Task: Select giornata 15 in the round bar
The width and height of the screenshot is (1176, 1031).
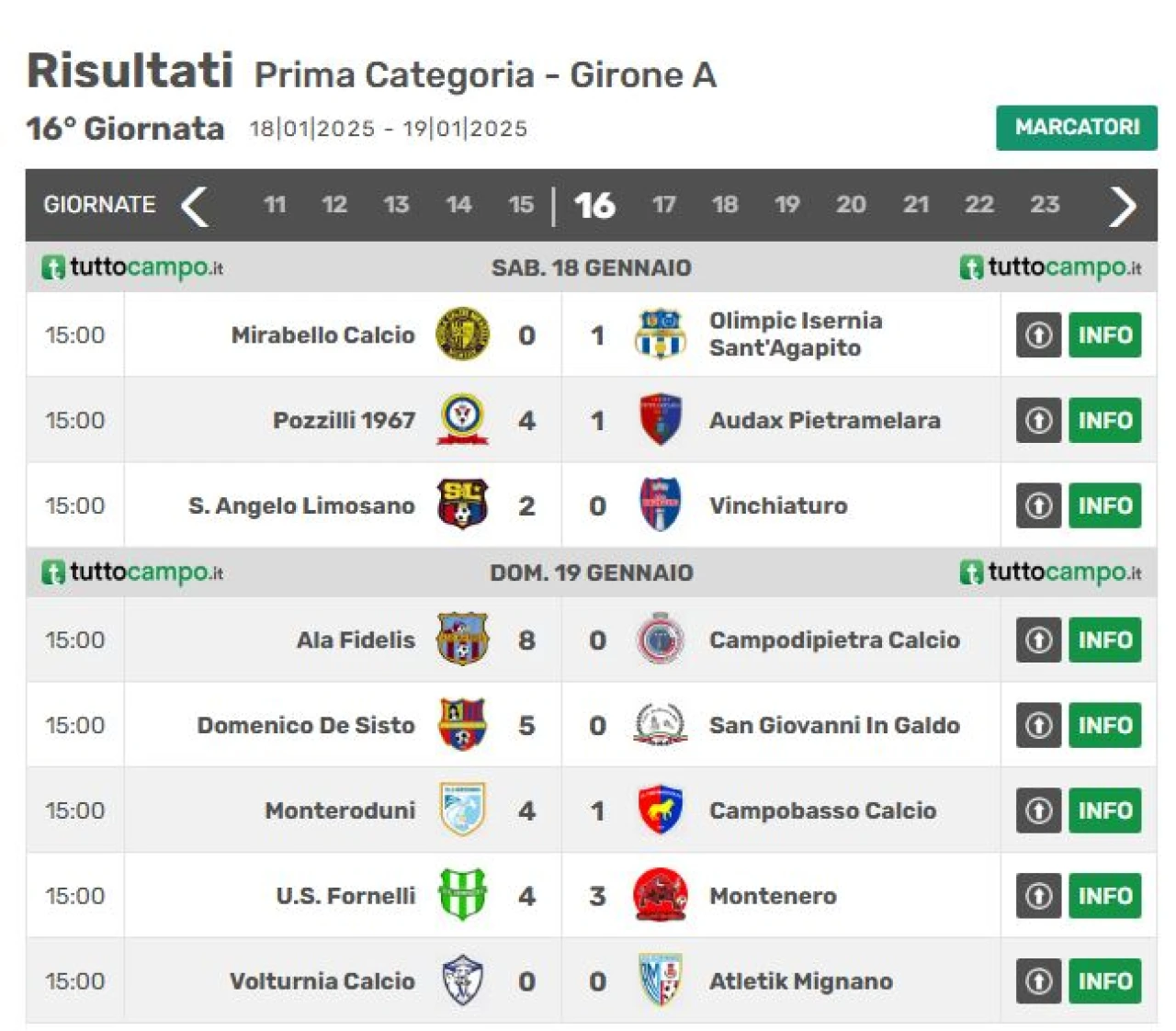Action: 521,205
